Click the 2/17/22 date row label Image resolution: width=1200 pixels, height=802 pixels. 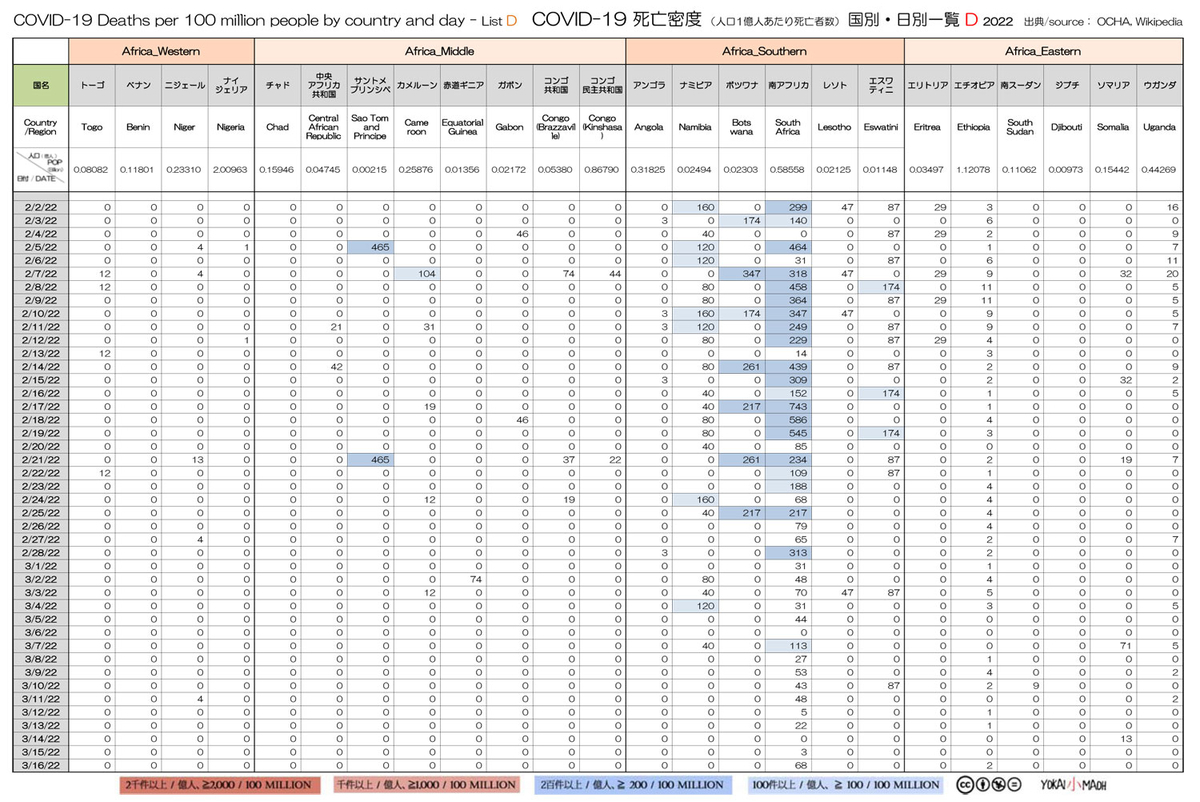40,406
